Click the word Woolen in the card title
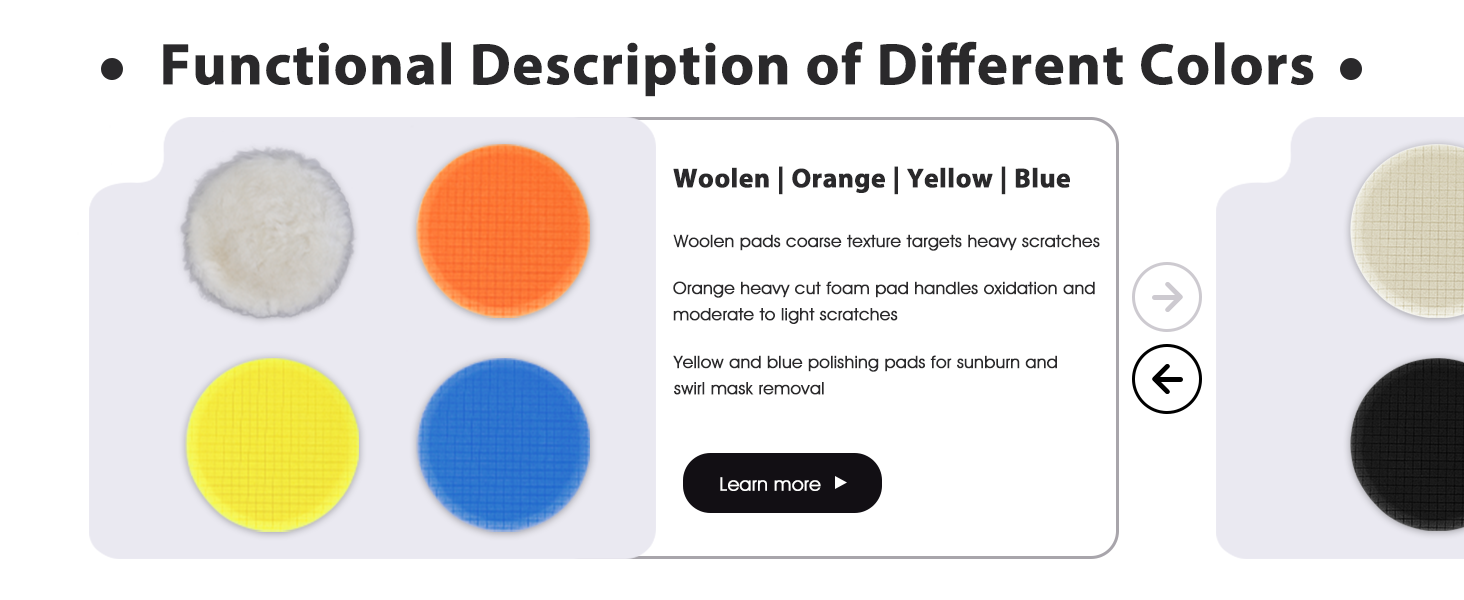Viewport: 1464px width, 600px height. point(721,179)
